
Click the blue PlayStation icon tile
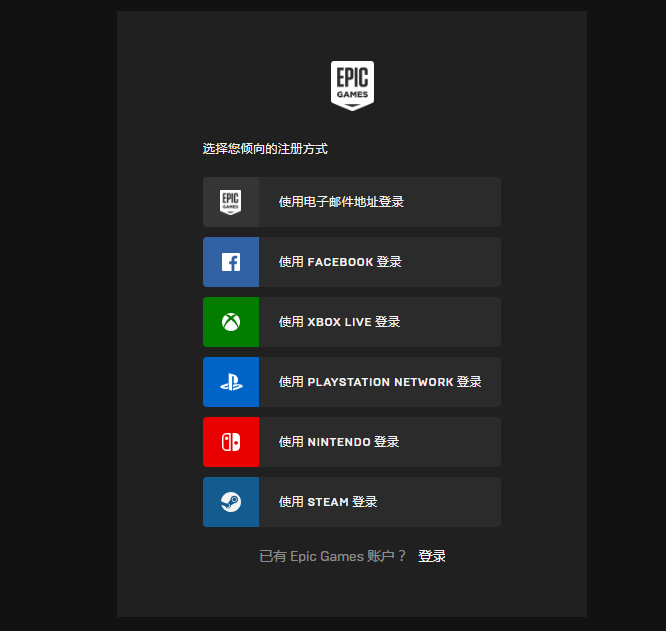[x=231, y=382]
